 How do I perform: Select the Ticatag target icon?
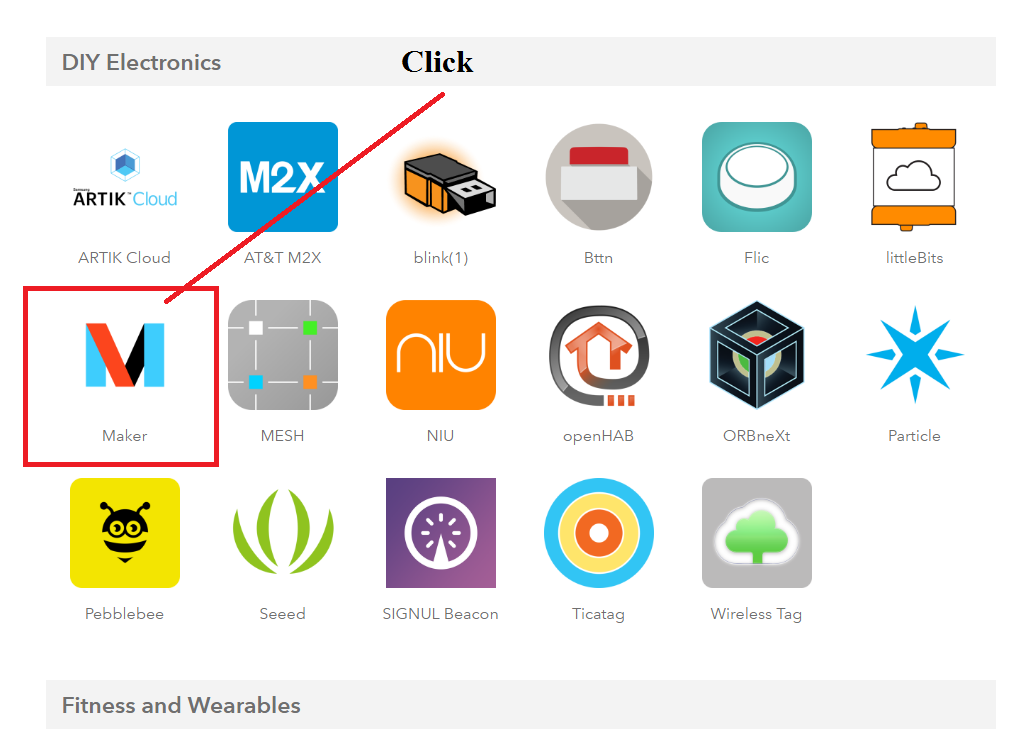[599, 533]
